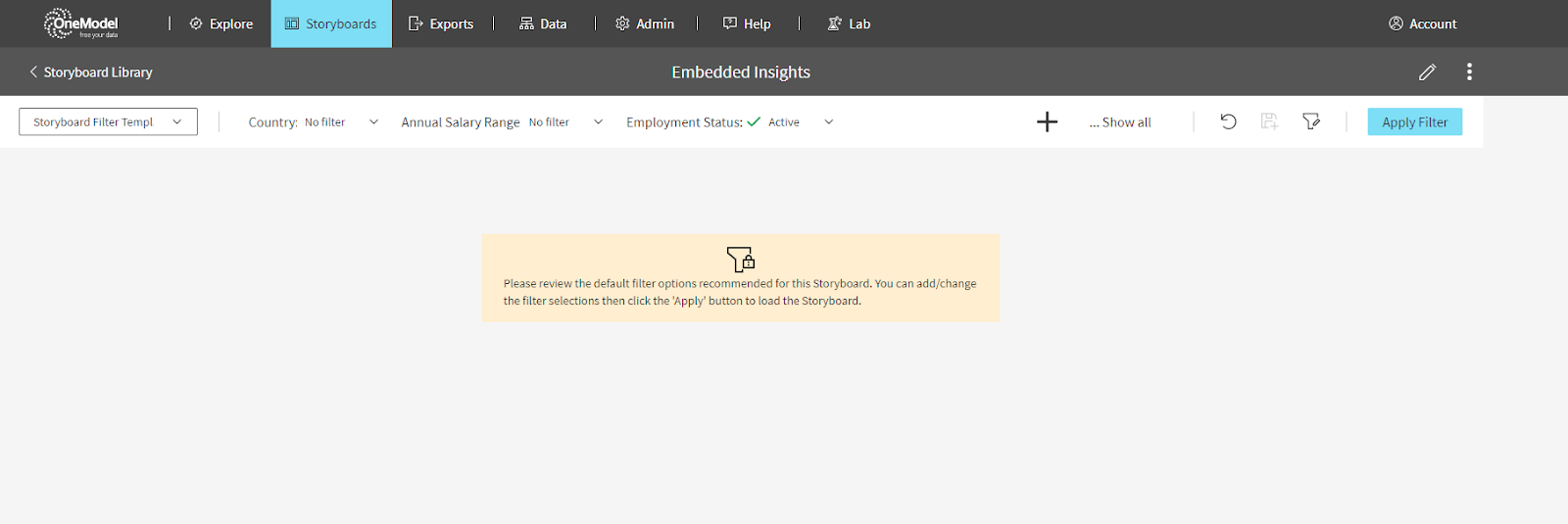Screen dimensions: 1568x524
Task: Click the save filter icon
Action: [1269, 121]
